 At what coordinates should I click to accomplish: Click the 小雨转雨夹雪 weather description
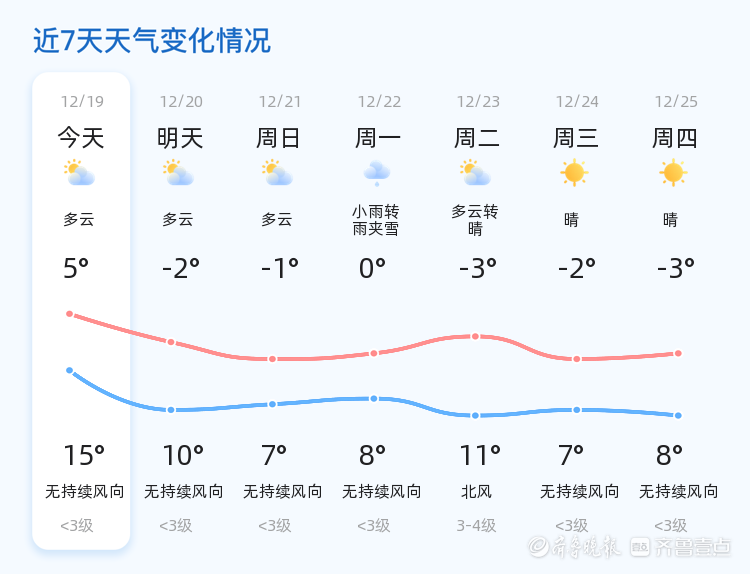tap(376, 220)
